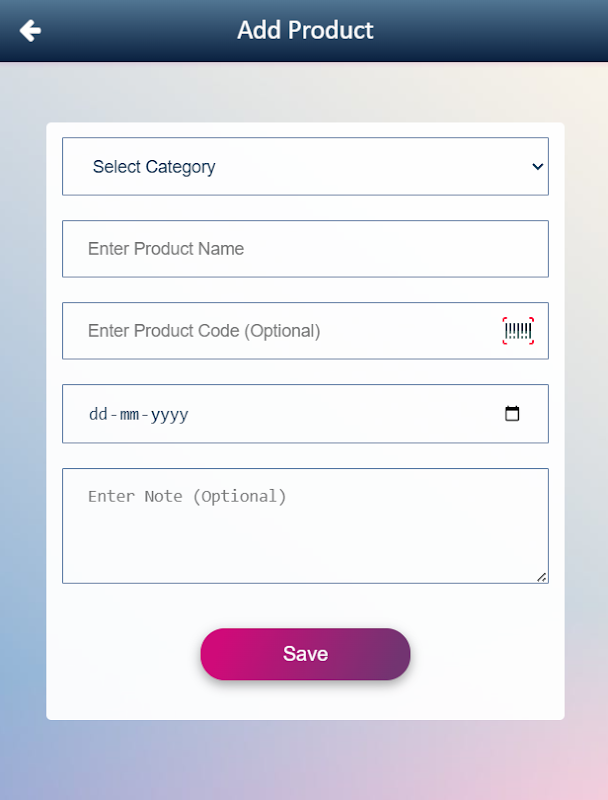Click blank card area below Save button
608x800 pixels.
coord(305,702)
